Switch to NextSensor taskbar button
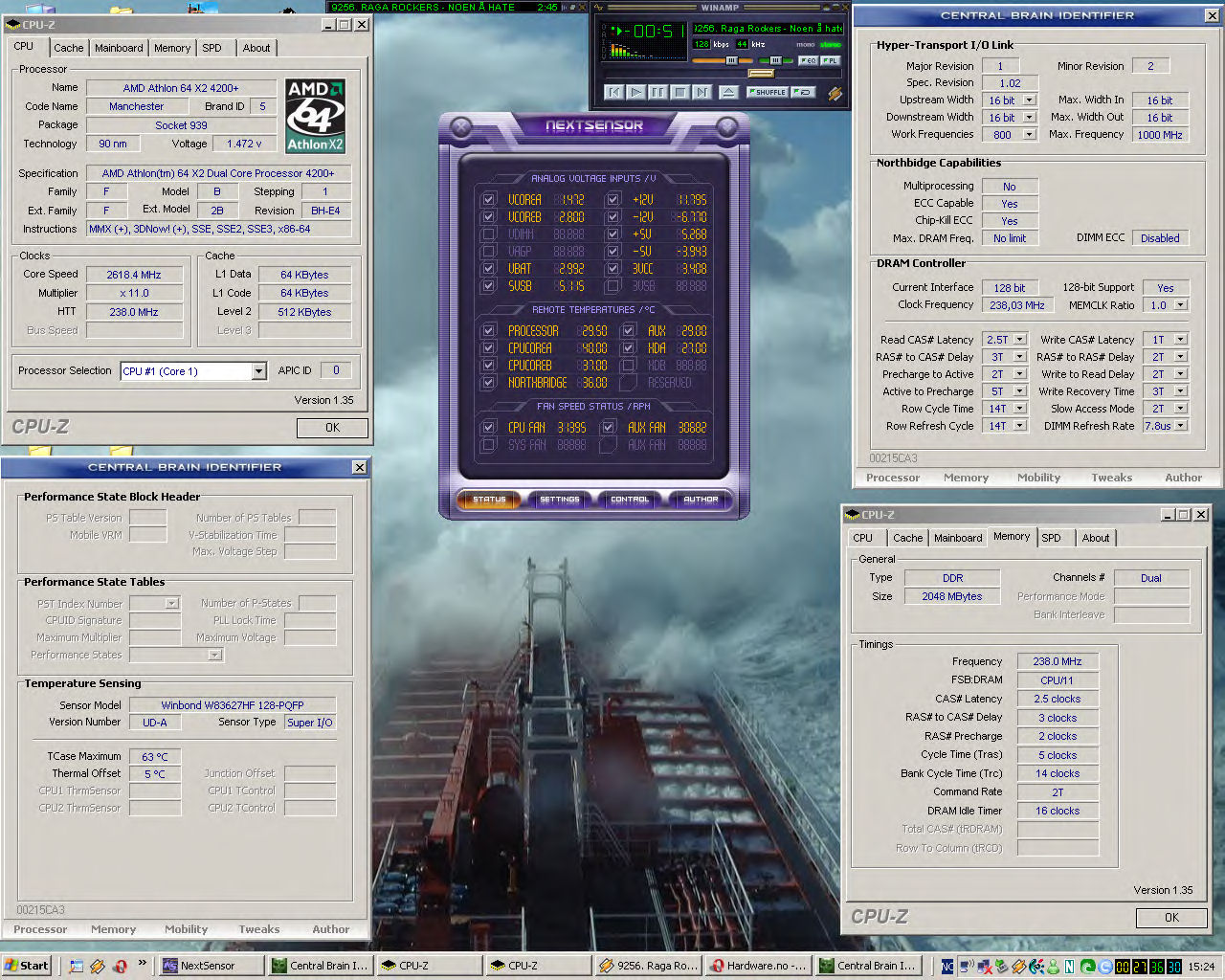This screenshot has width=1225, height=980. 211,966
